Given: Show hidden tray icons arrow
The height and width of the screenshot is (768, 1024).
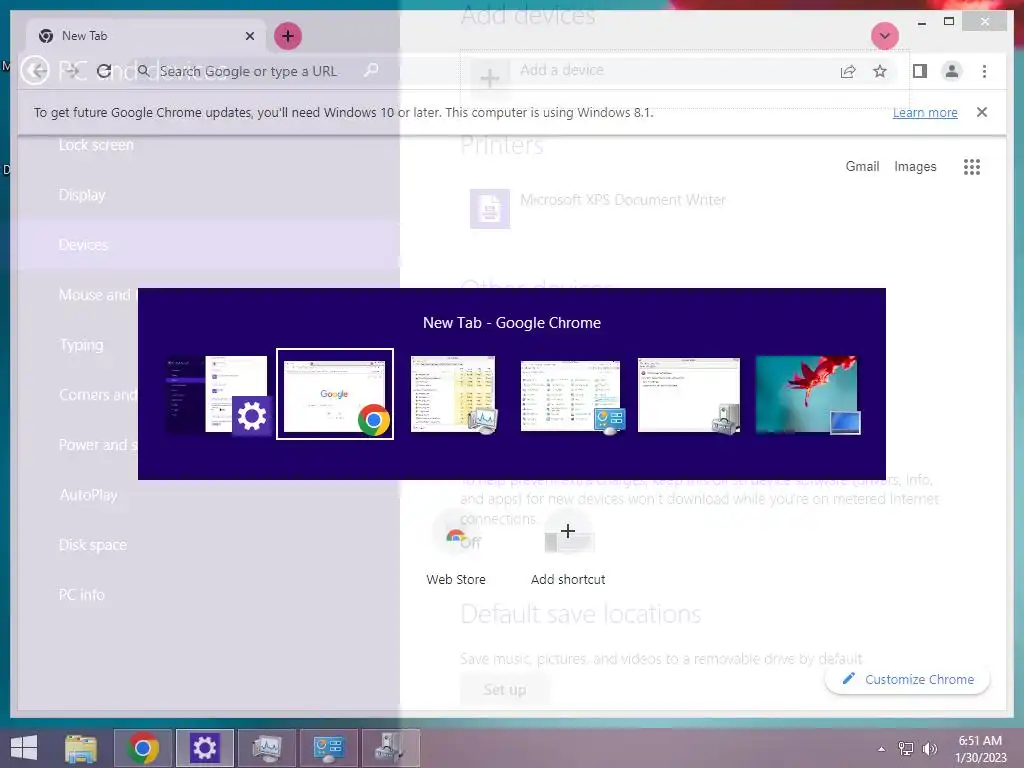Looking at the screenshot, I should point(881,749).
